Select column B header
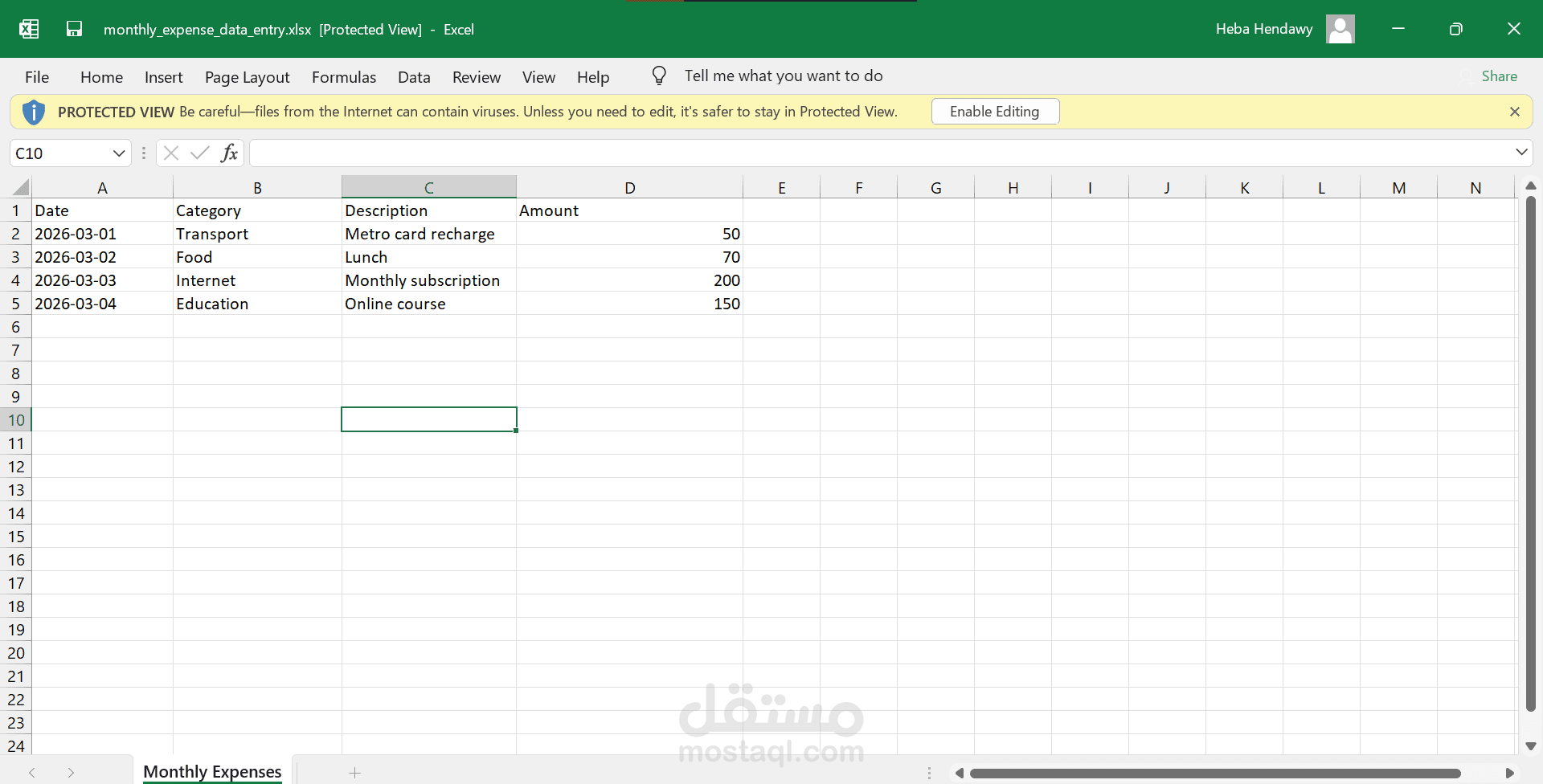Screen dimensions: 1543x784 click(257, 188)
